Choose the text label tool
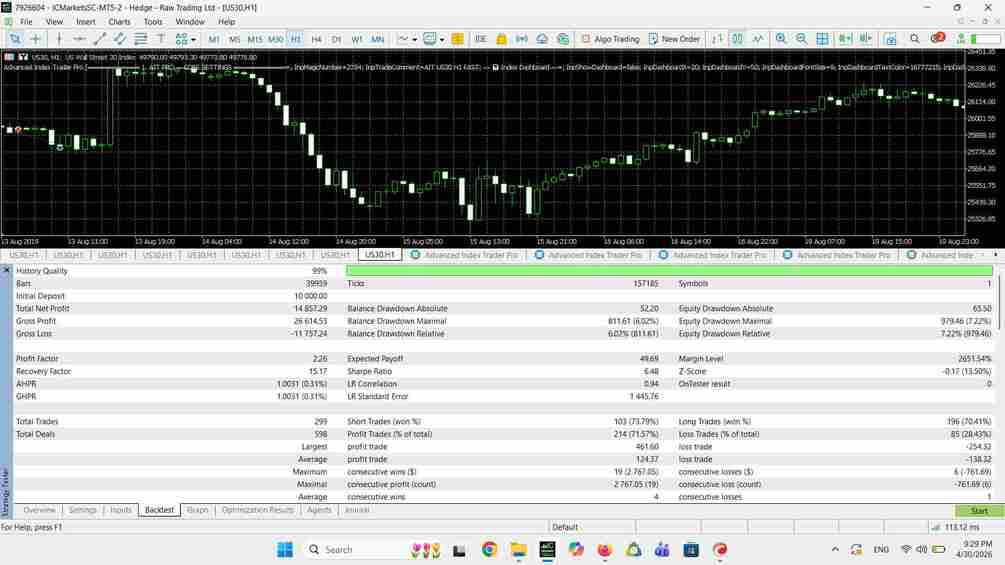Viewport: 1005px width, 565px height. click(x=161, y=39)
